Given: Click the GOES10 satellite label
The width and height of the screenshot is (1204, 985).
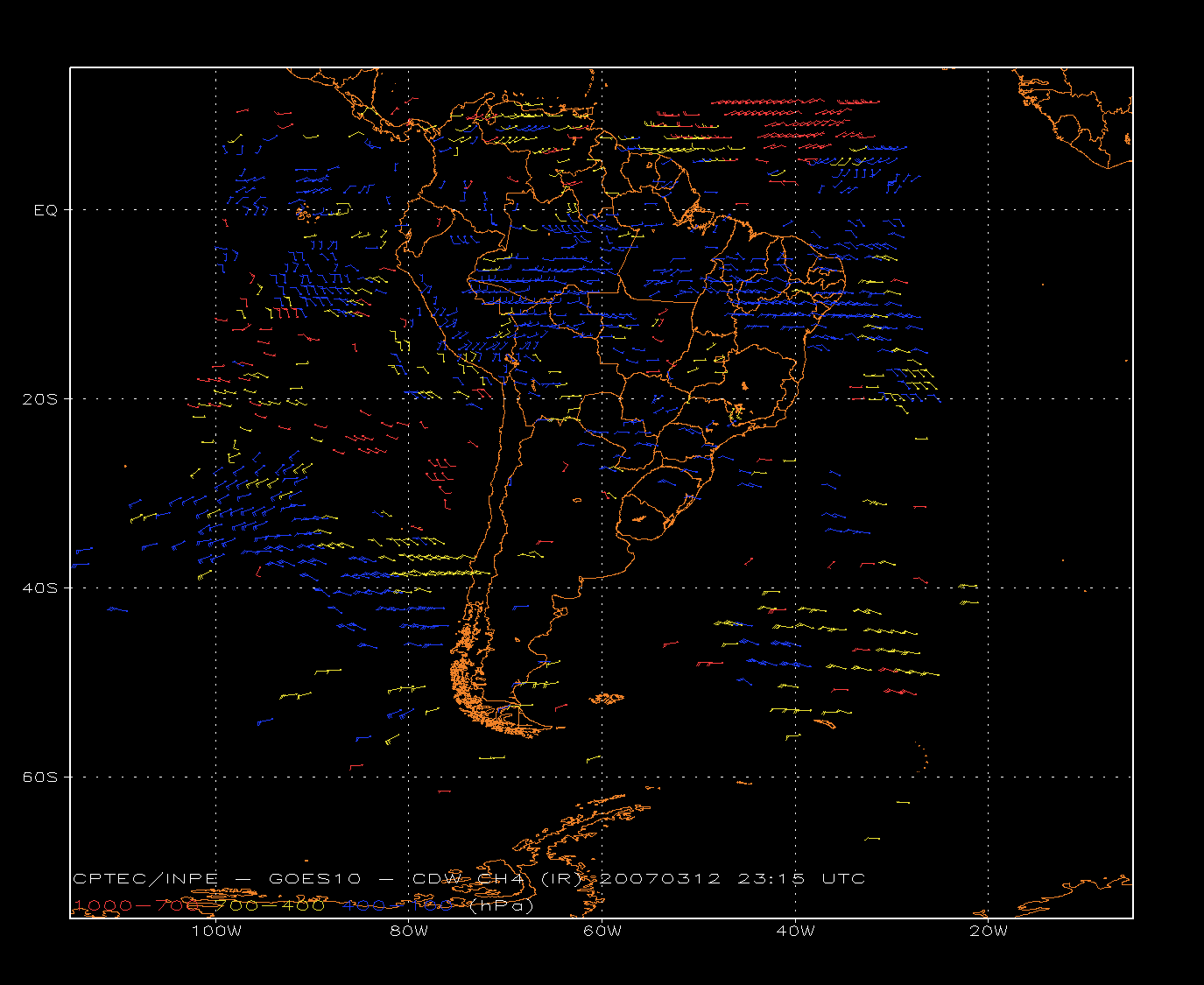Looking at the screenshot, I should point(313,879).
